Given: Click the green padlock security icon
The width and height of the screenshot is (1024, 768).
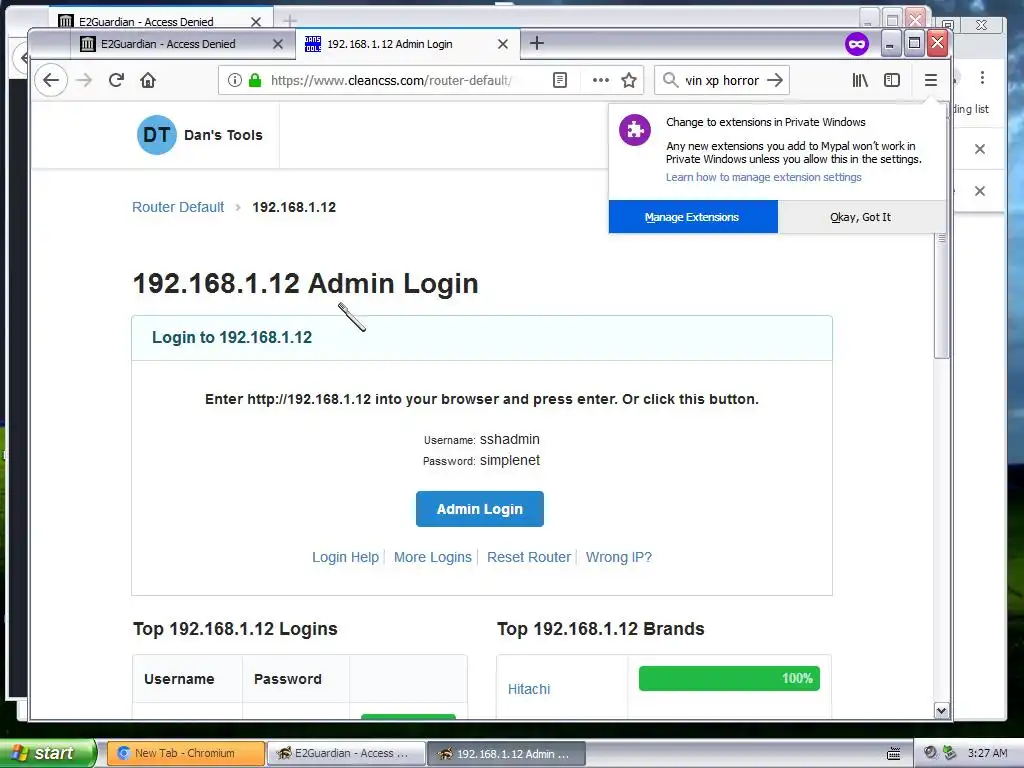Looking at the screenshot, I should coord(255,80).
